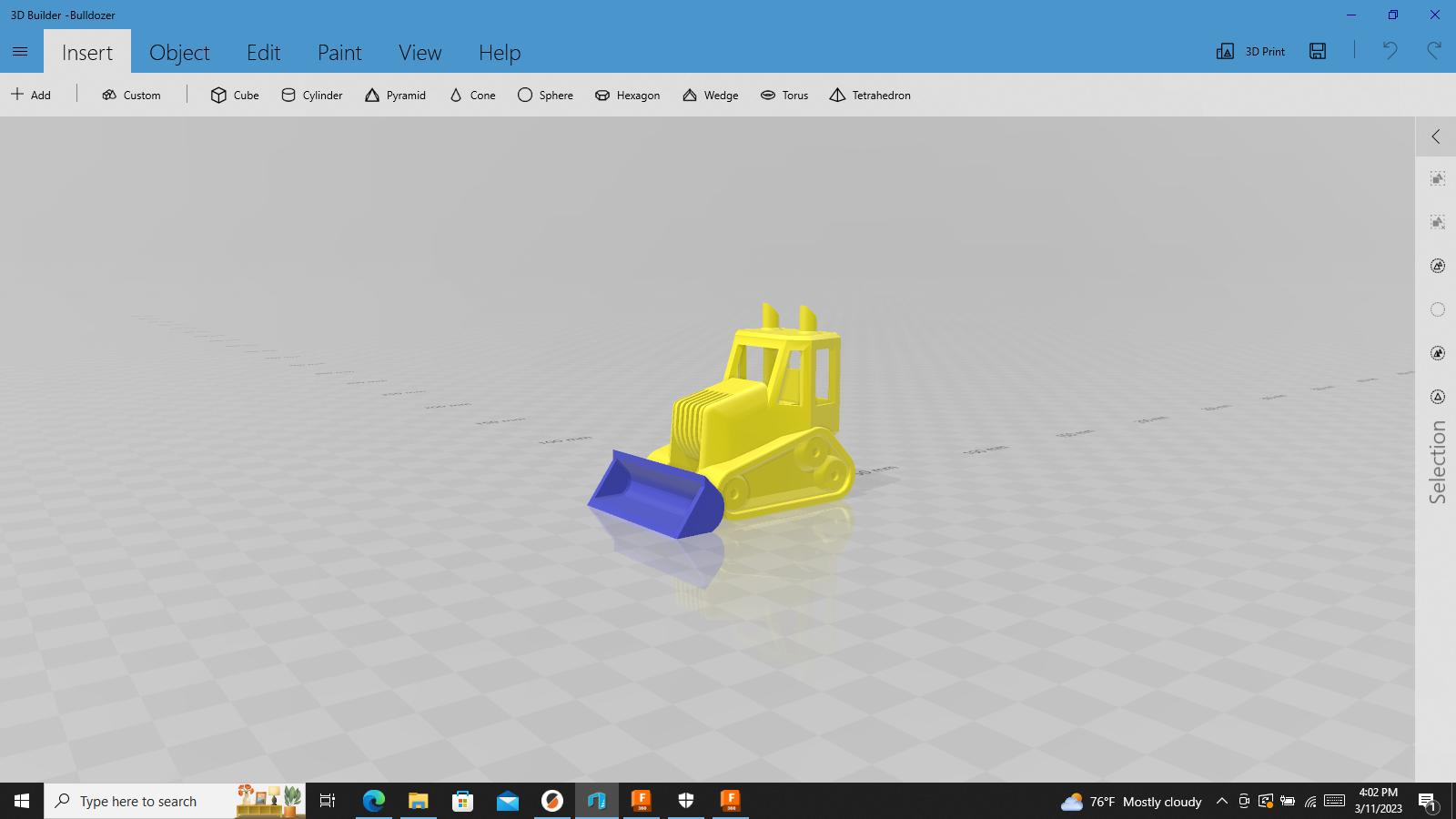The image size is (1456, 819).
Task: Insert a Cylinder
Action: pos(312,95)
